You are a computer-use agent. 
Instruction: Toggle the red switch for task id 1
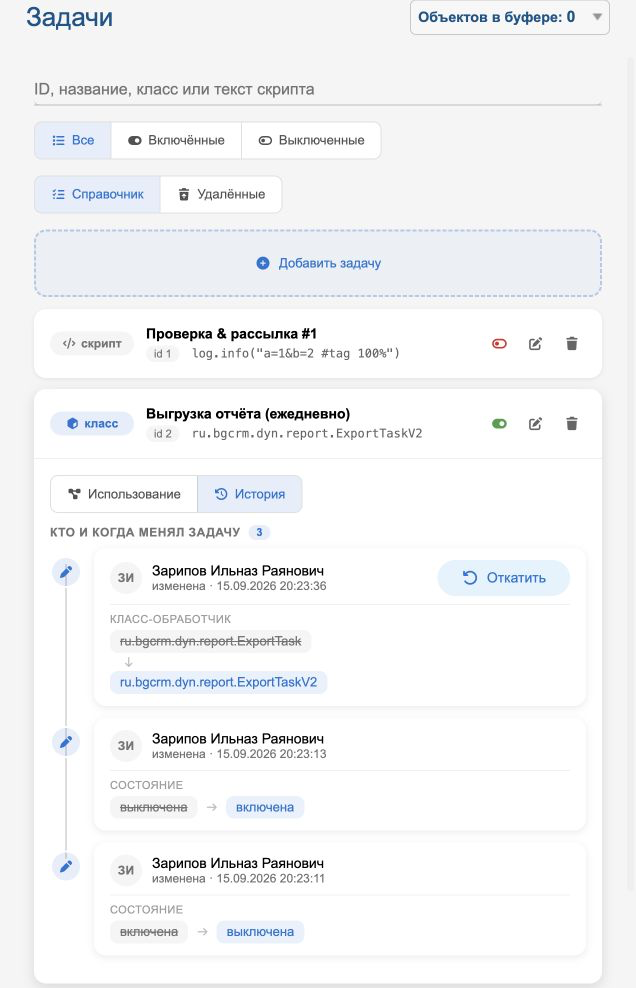499,343
